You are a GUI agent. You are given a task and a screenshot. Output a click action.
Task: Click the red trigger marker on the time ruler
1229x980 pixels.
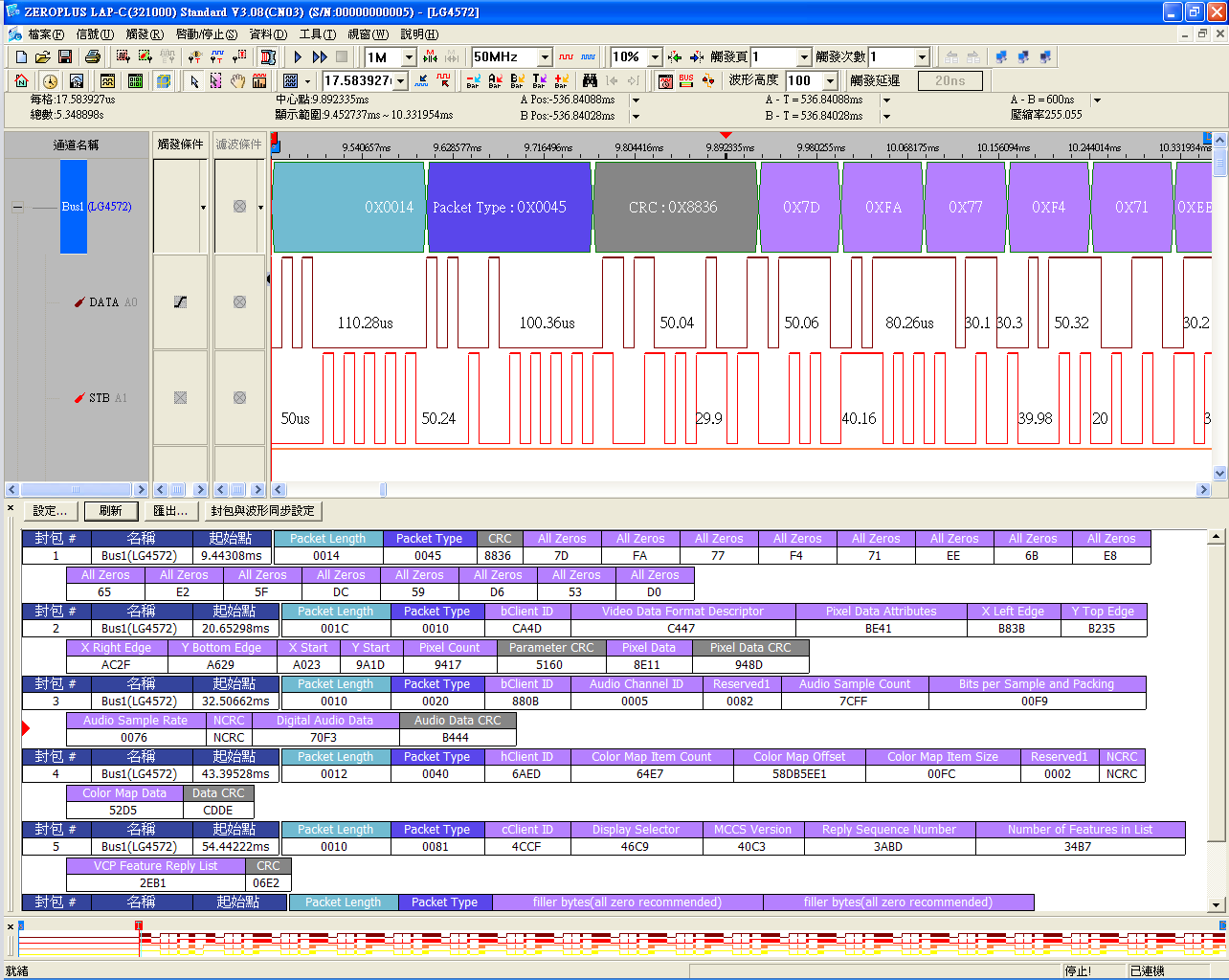(x=726, y=136)
